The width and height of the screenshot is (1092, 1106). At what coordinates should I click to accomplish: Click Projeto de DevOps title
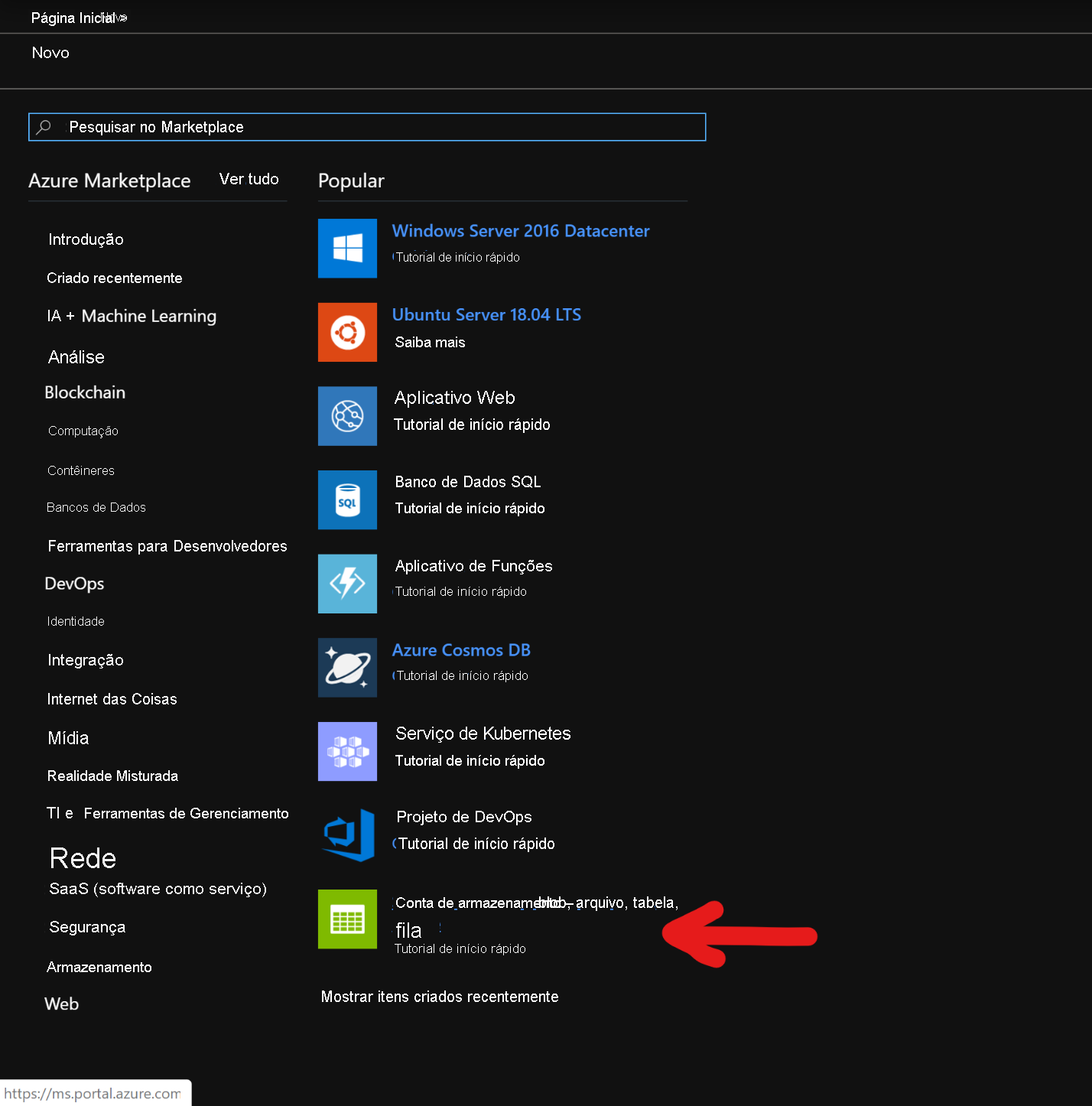(x=464, y=817)
